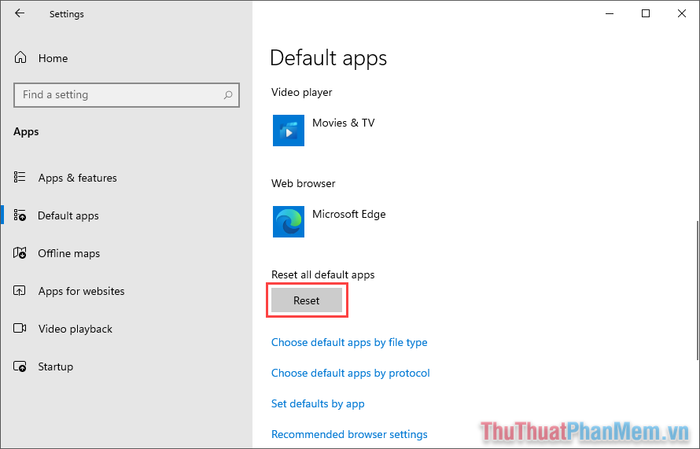This screenshot has width=700, height=449.
Task: Change Movies & TV video player default
Action: click(x=324, y=130)
